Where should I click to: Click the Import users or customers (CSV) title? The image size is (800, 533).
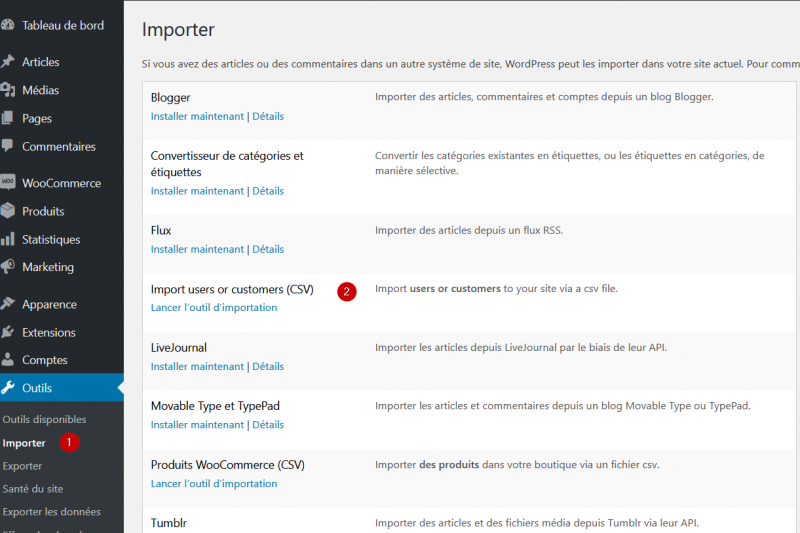(232, 289)
